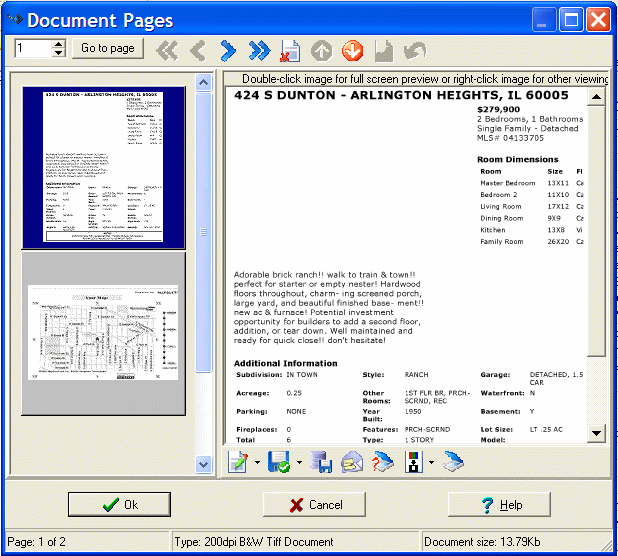Move page down with orange arrow icon

(x=351, y=49)
